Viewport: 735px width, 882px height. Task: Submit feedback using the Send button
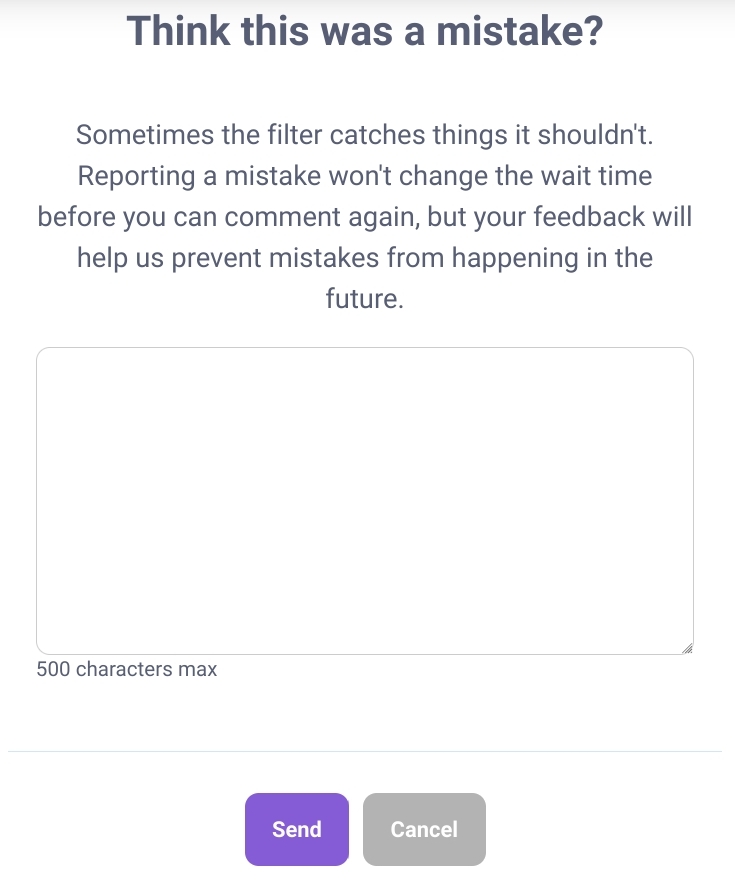pos(296,829)
